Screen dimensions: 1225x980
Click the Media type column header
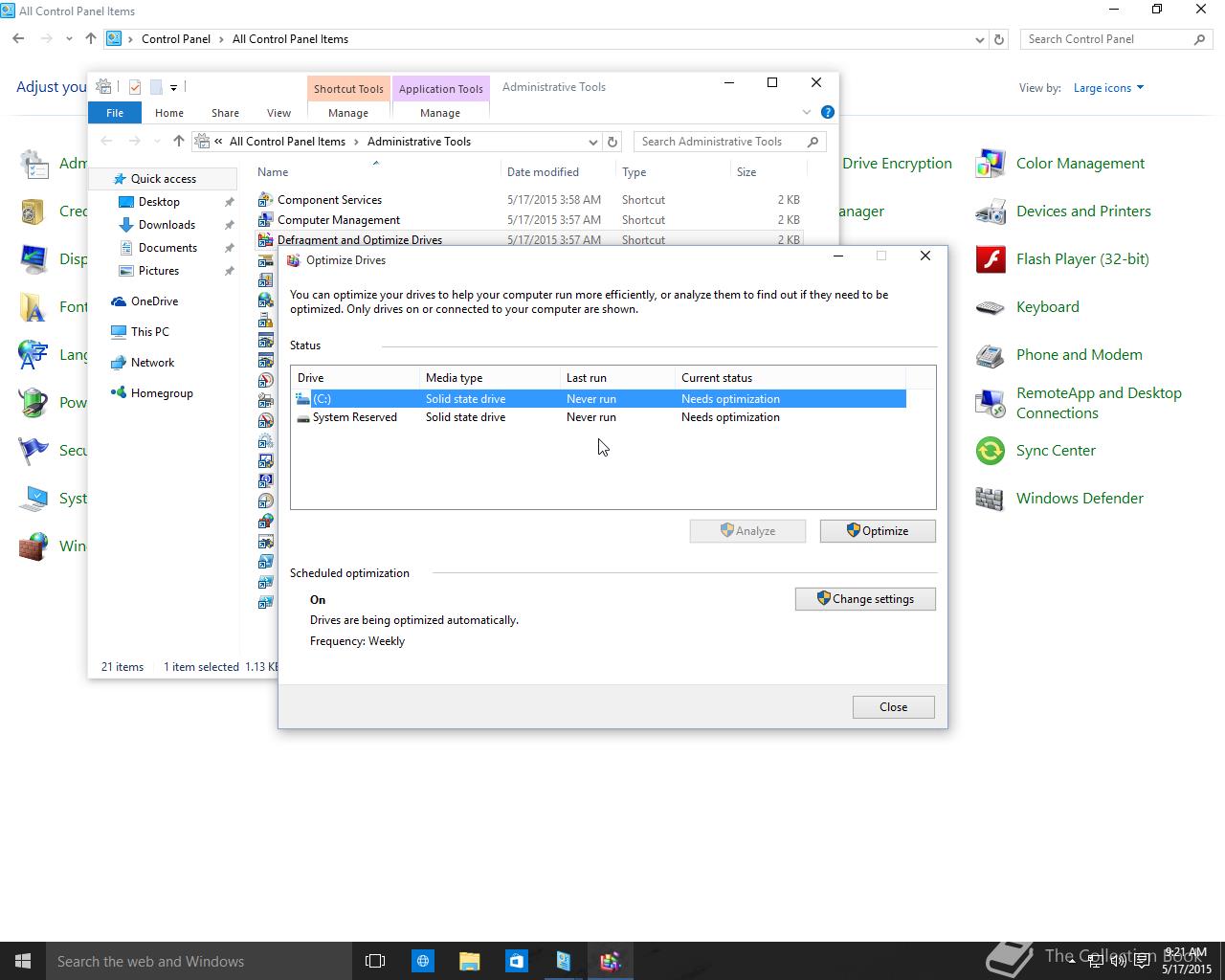[490, 378]
